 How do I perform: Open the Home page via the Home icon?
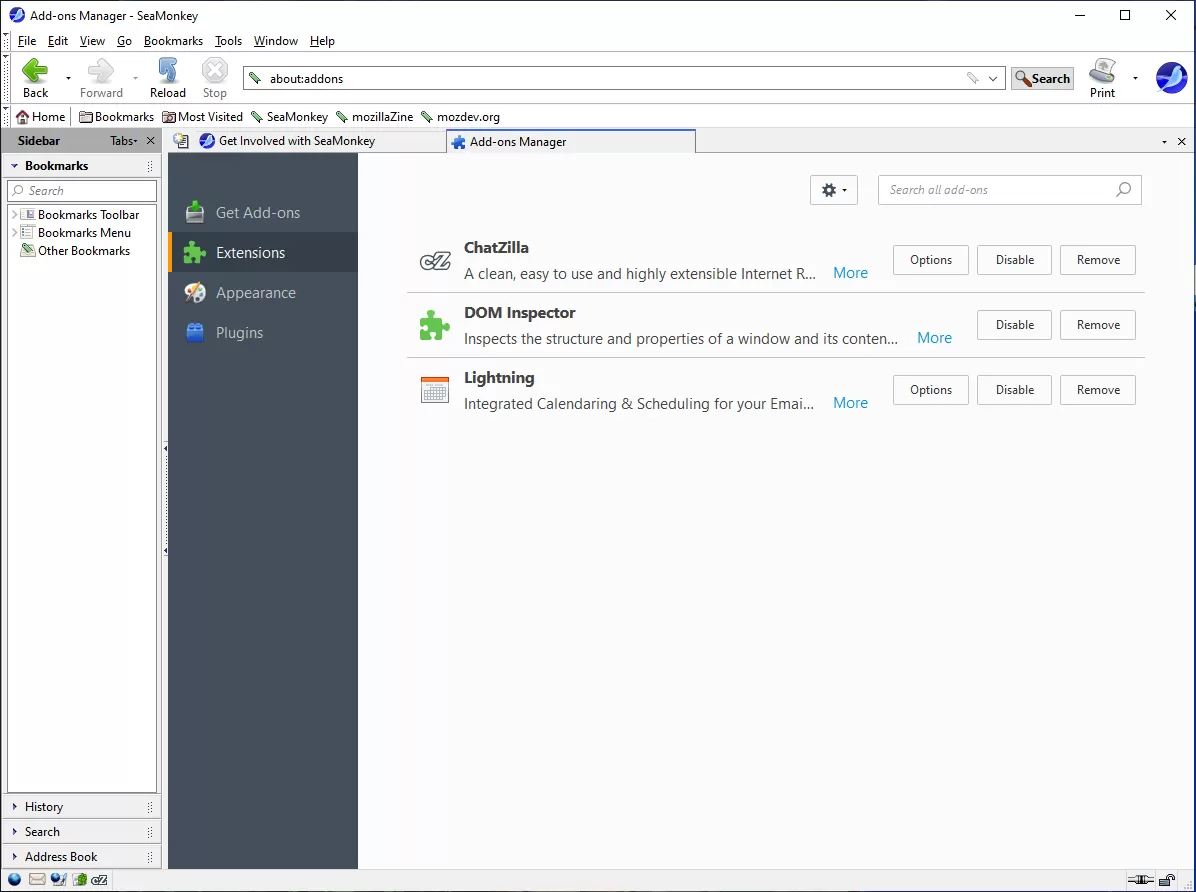point(40,116)
